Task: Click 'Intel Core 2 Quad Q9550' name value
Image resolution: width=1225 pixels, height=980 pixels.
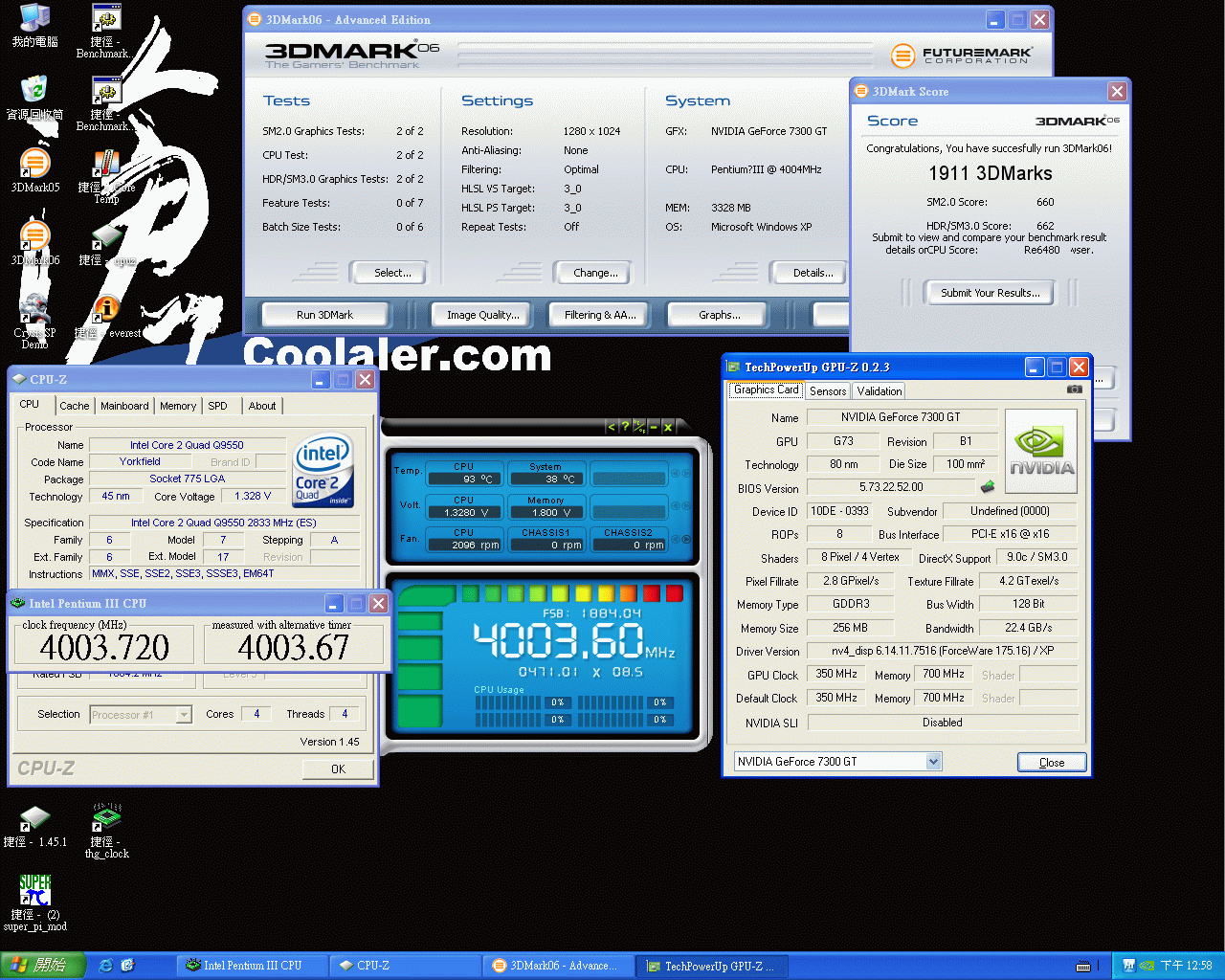Action: click(188, 445)
